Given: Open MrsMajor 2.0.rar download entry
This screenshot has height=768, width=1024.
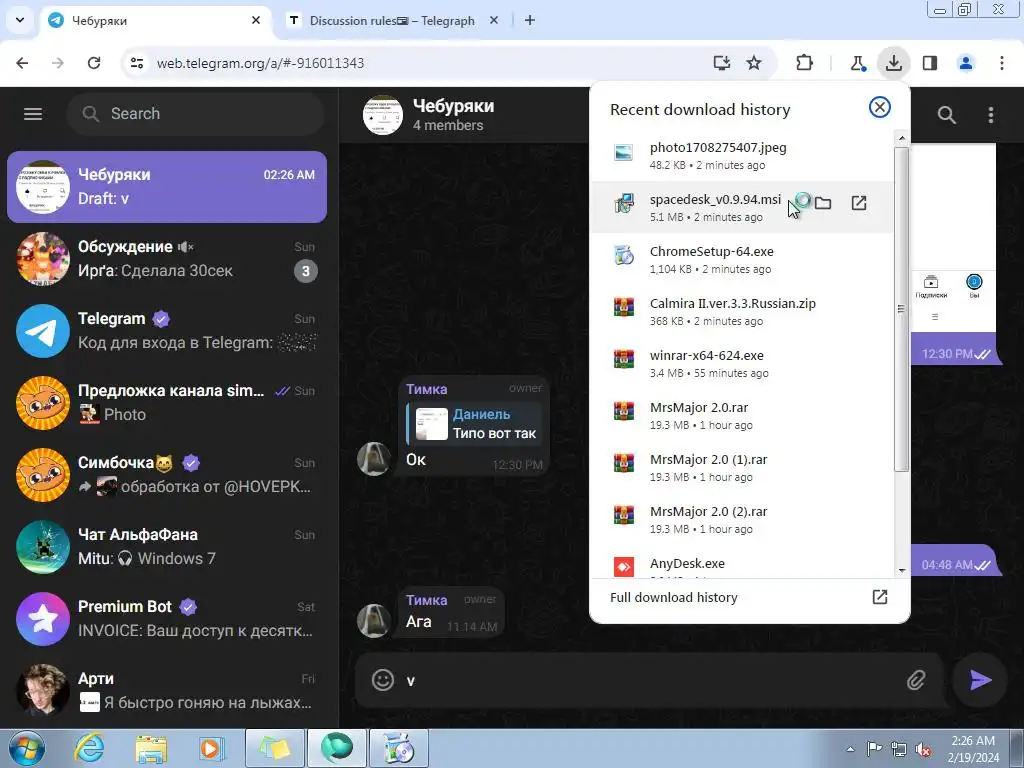Looking at the screenshot, I should pos(741,415).
